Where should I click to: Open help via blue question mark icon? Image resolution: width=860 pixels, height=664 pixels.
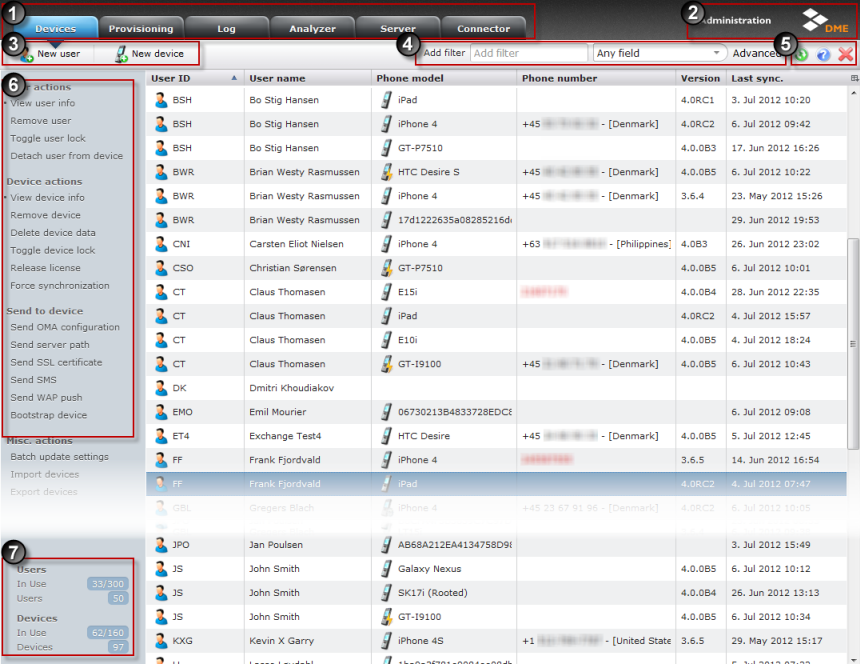(x=824, y=53)
